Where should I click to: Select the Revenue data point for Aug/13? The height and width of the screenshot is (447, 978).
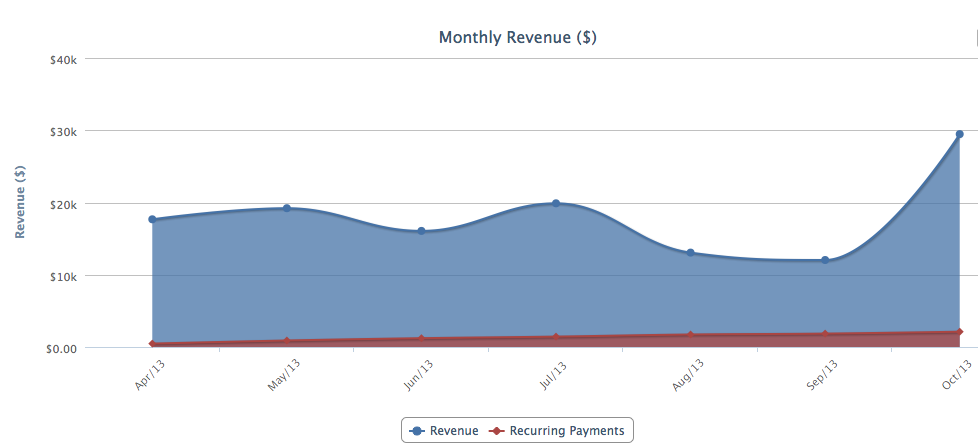[x=690, y=253]
